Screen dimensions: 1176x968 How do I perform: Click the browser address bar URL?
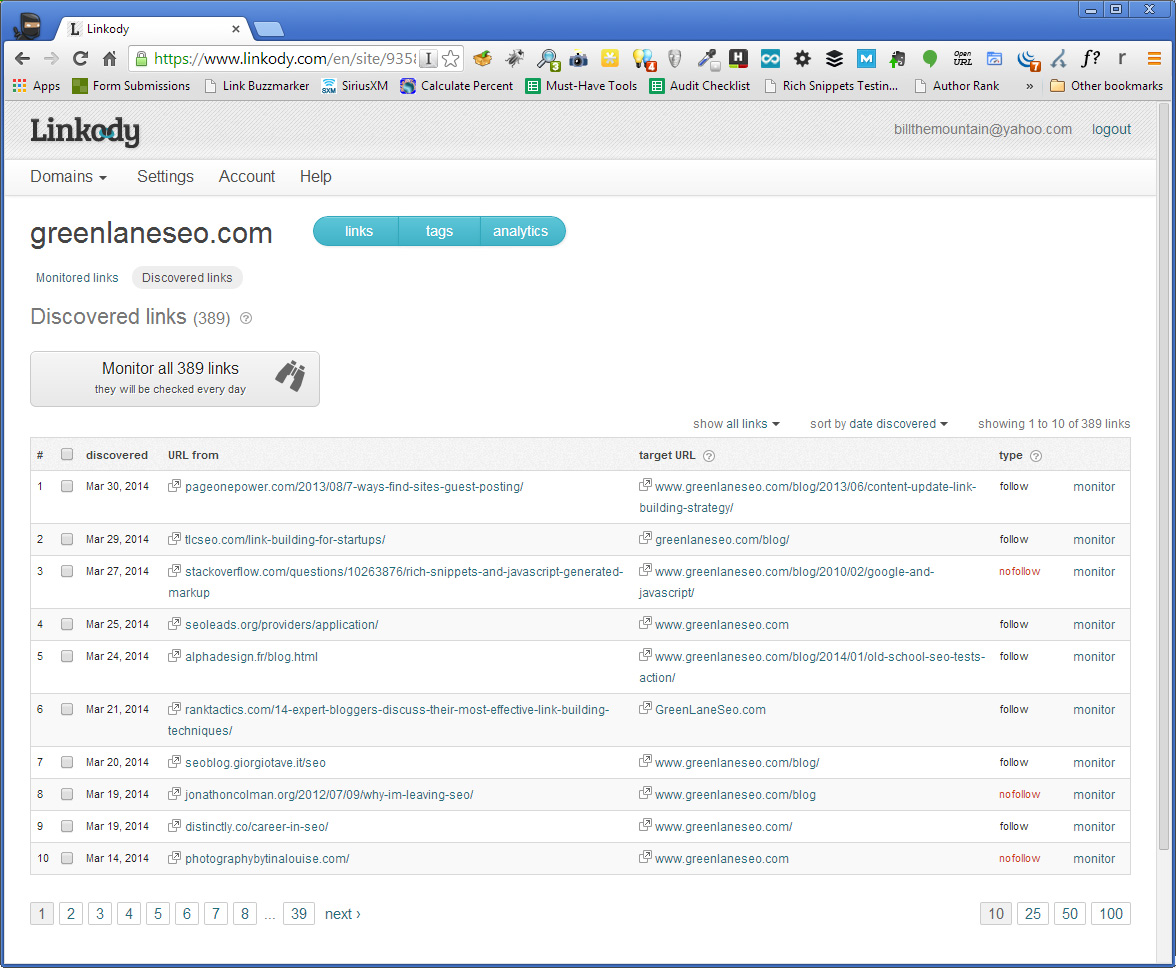(x=284, y=58)
